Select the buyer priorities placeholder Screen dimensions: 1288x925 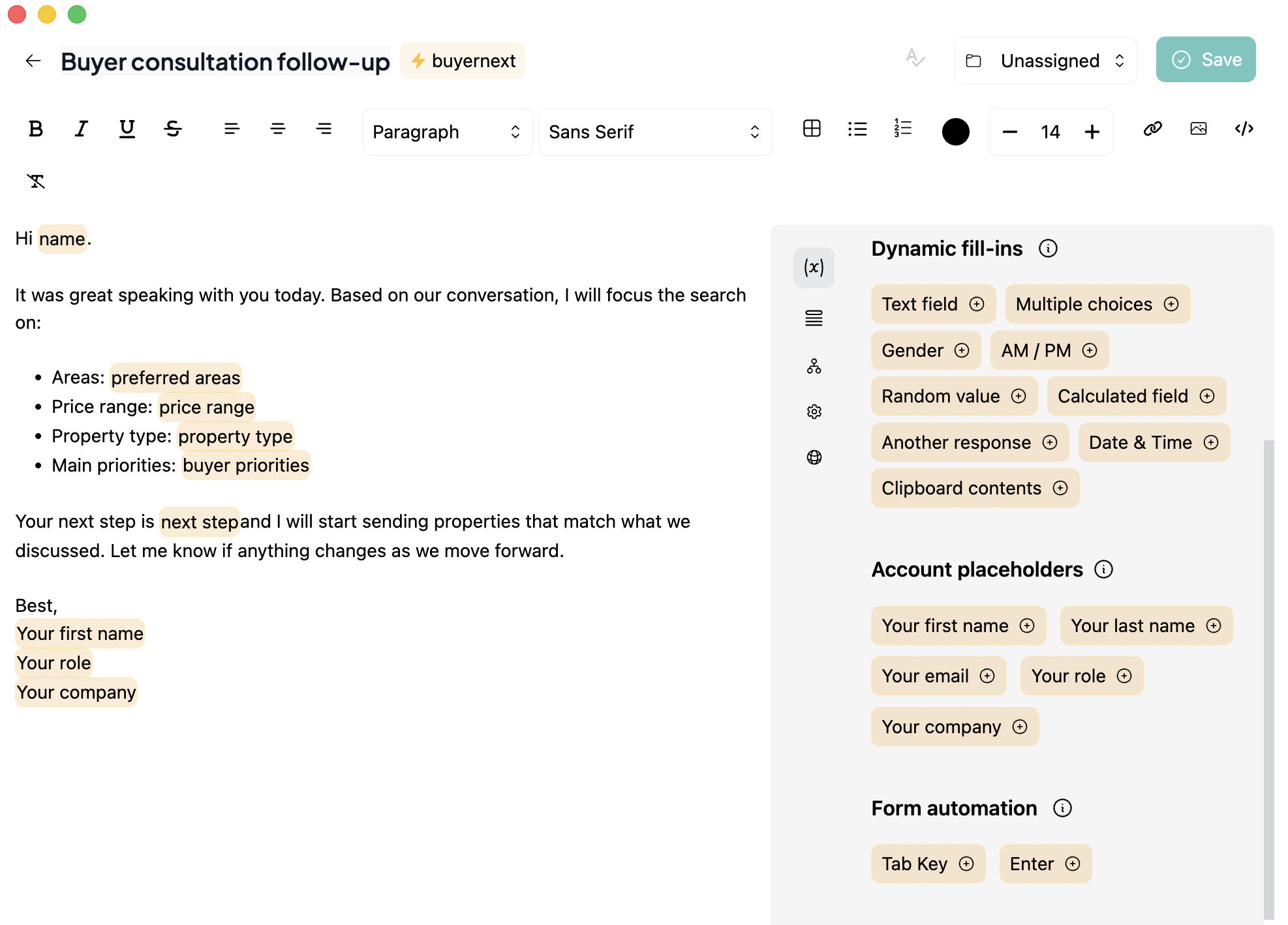click(x=245, y=465)
